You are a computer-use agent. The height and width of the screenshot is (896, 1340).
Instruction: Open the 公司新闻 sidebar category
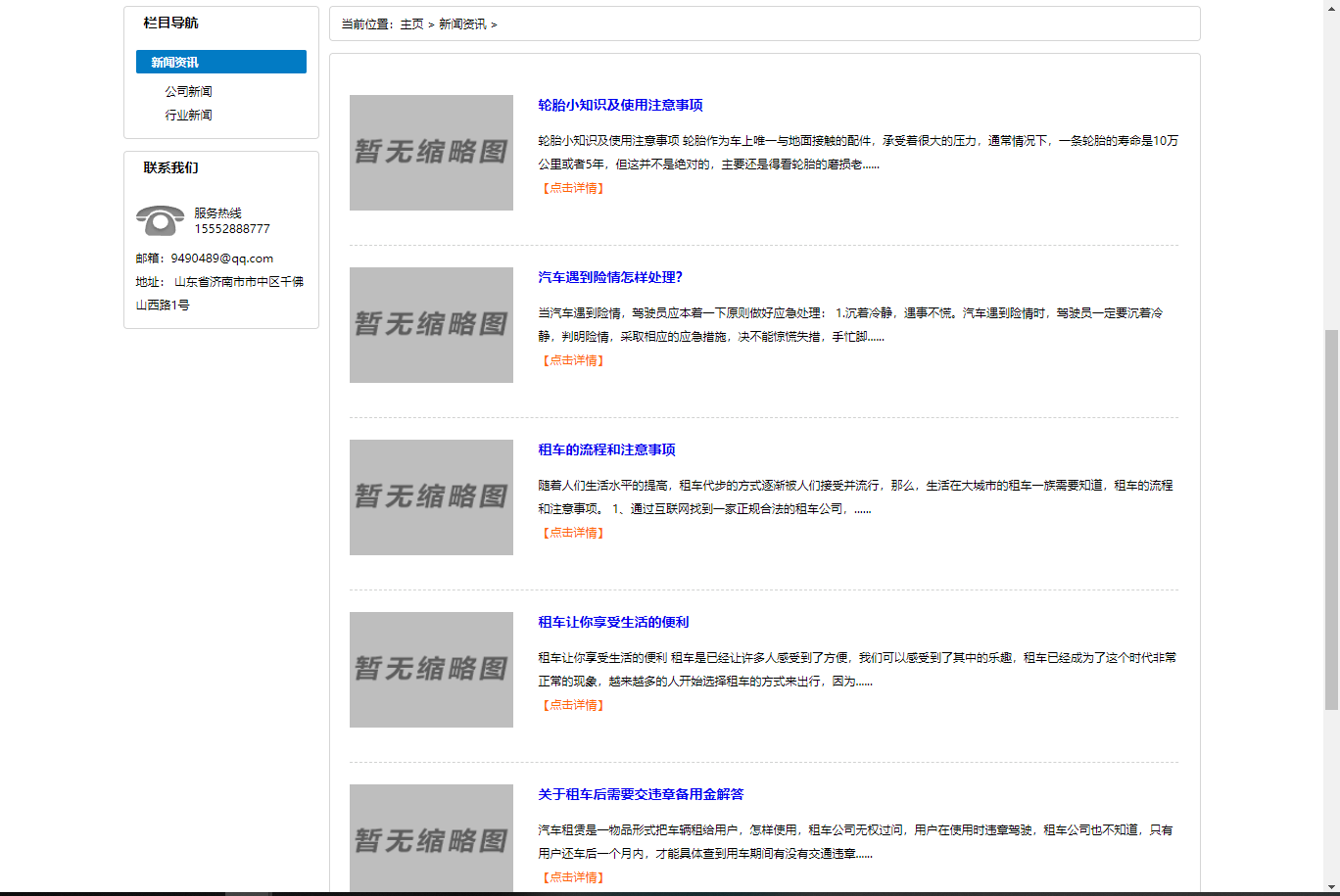pos(188,91)
